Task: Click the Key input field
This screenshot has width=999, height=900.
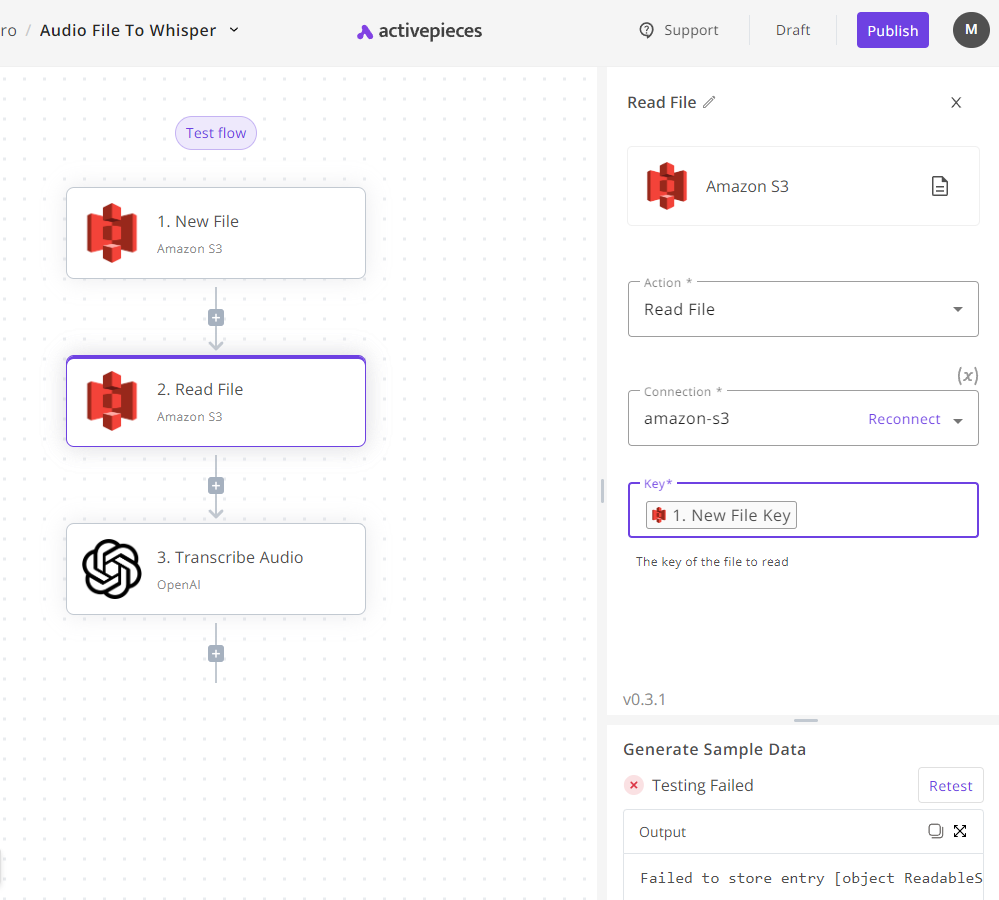Action: click(x=803, y=510)
